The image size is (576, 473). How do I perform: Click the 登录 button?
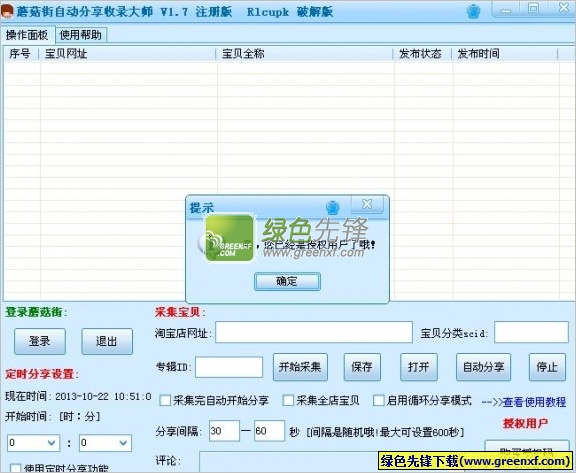coord(40,341)
